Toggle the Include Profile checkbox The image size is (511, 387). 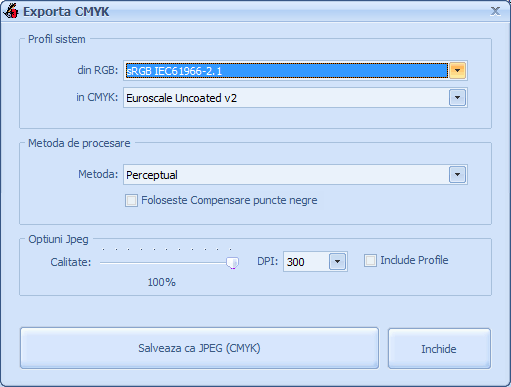pos(370,260)
